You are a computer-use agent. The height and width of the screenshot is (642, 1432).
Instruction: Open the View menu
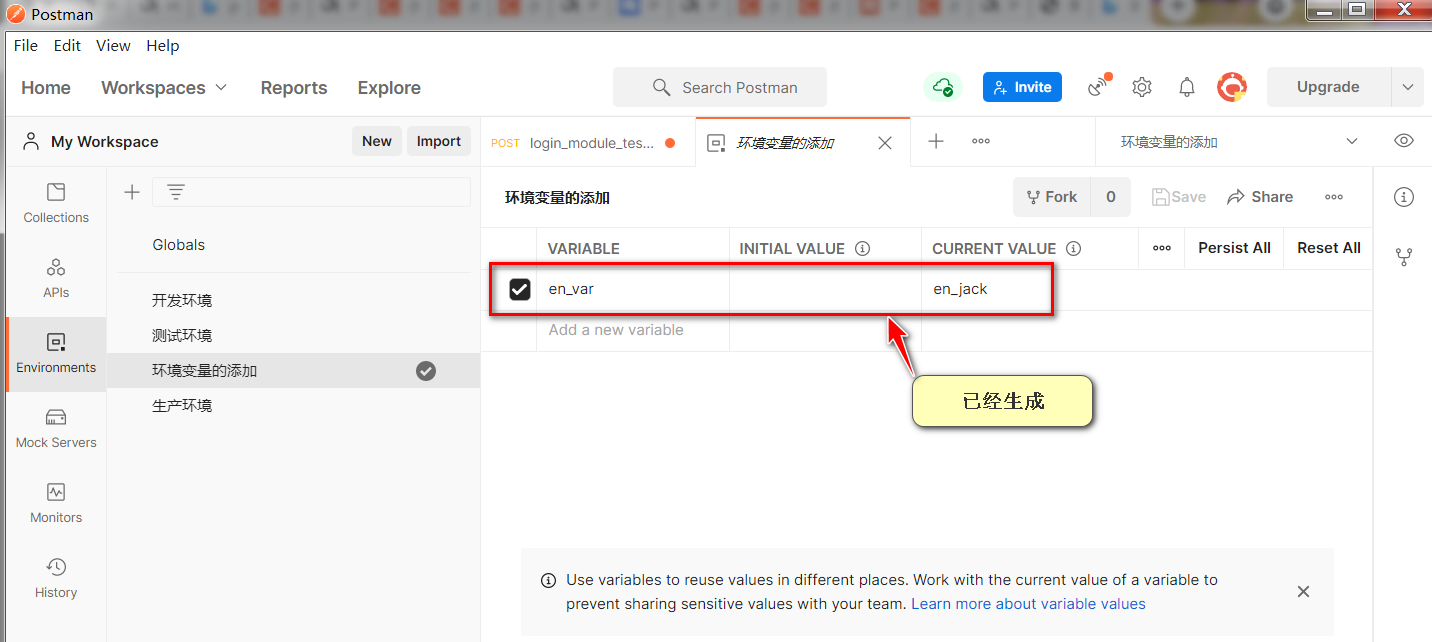(x=113, y=46)
